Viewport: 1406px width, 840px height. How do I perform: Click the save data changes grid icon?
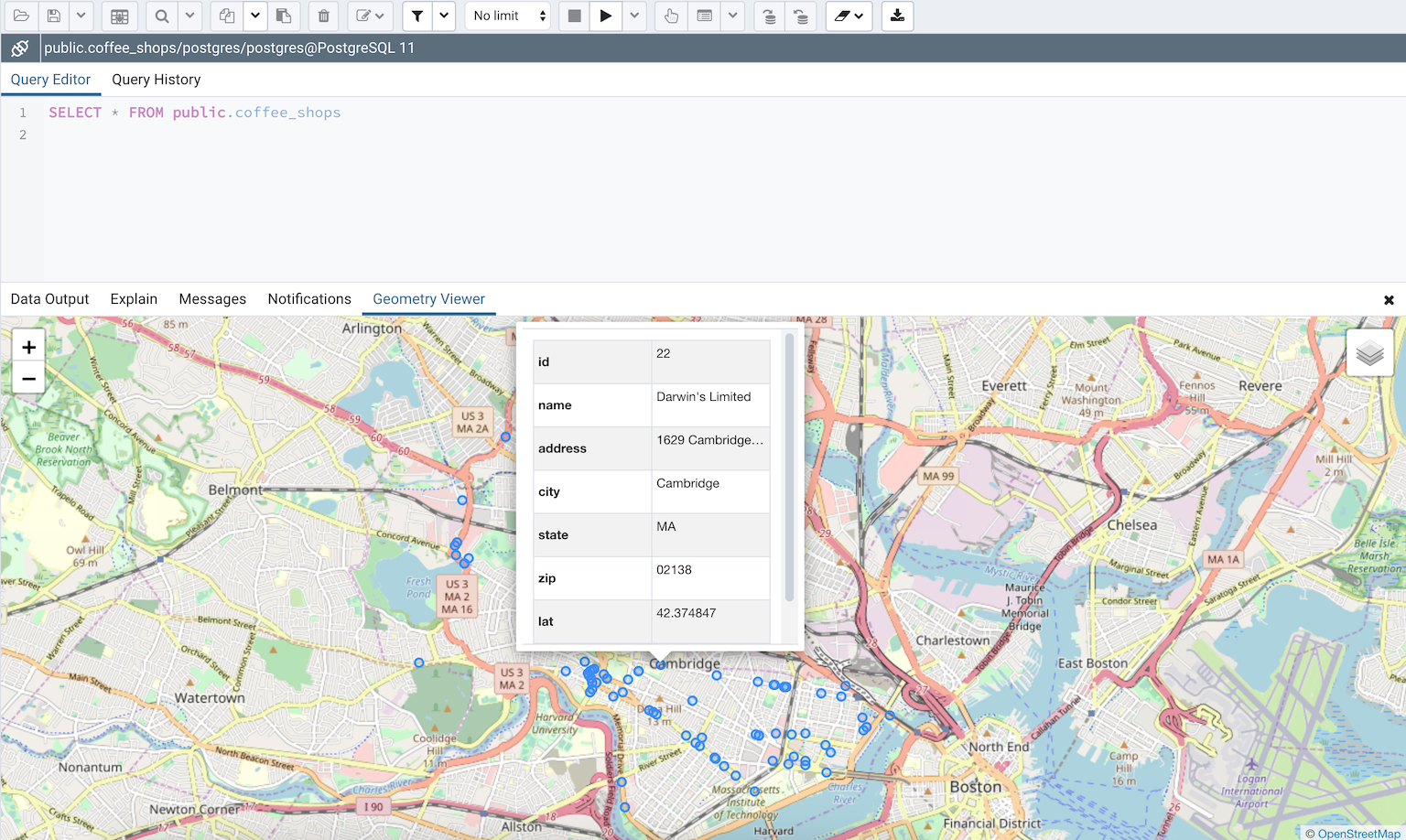coord(119,16)
